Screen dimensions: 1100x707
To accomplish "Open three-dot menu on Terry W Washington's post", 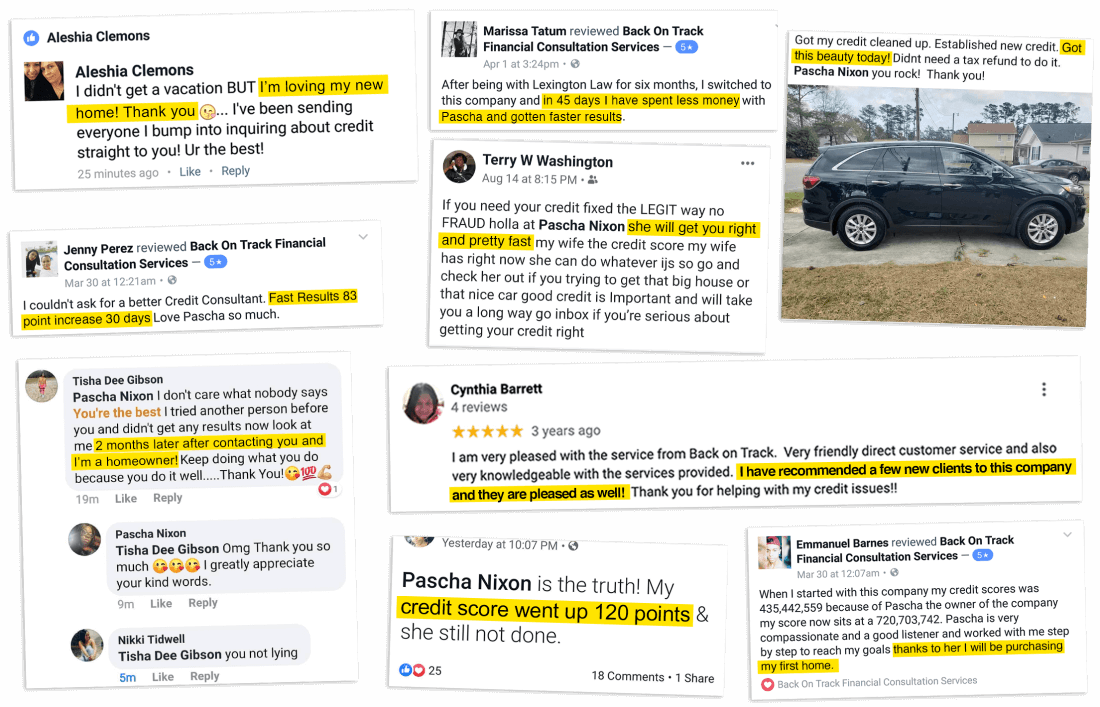I will point(747,163).
